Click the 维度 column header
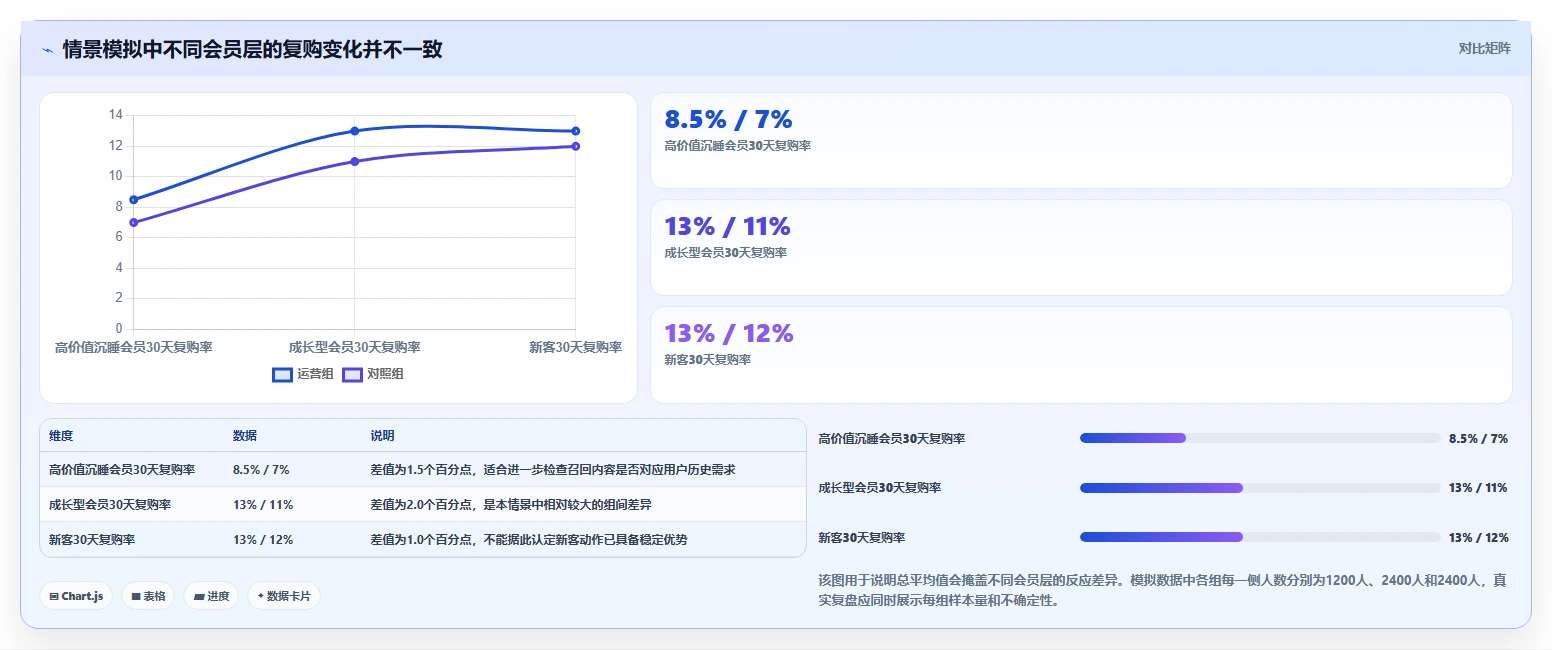Viewport: 1552px width, 650px height. point(61,436)
